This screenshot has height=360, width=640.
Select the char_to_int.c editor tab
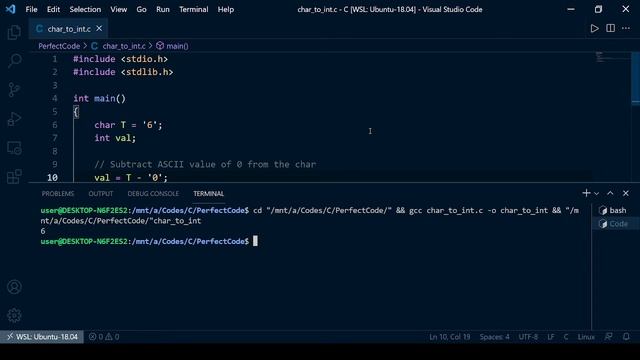(x=69, y=29)
